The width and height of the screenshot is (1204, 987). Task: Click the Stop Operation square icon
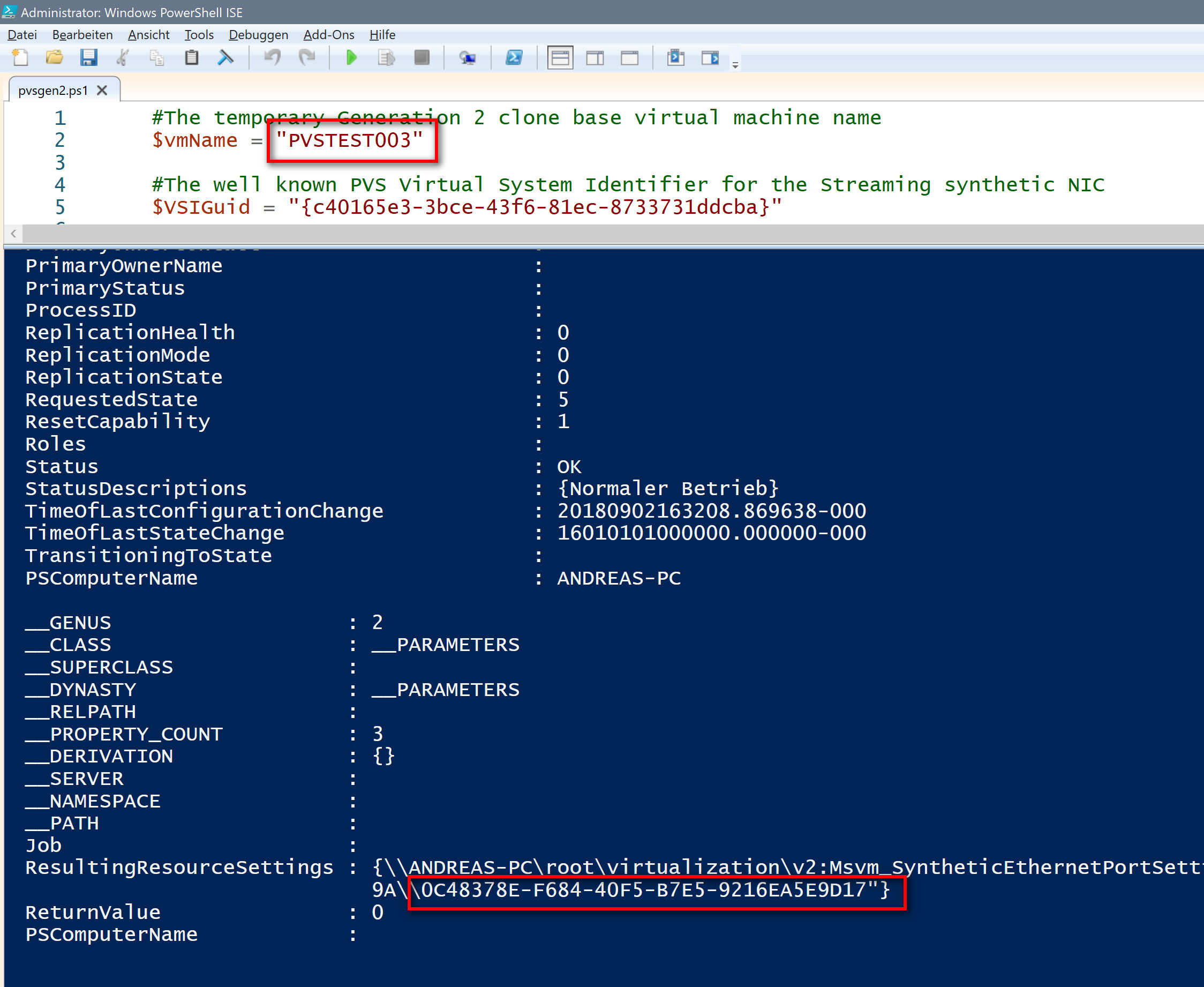click(422, 57)
